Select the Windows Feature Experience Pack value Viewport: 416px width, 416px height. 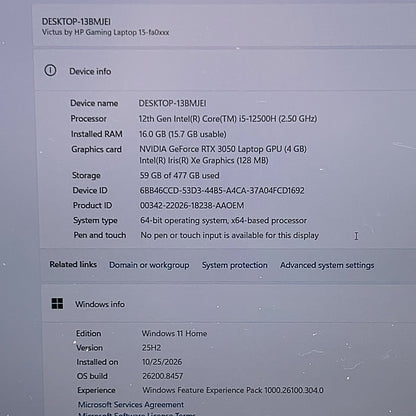click(x=233, y=390)
